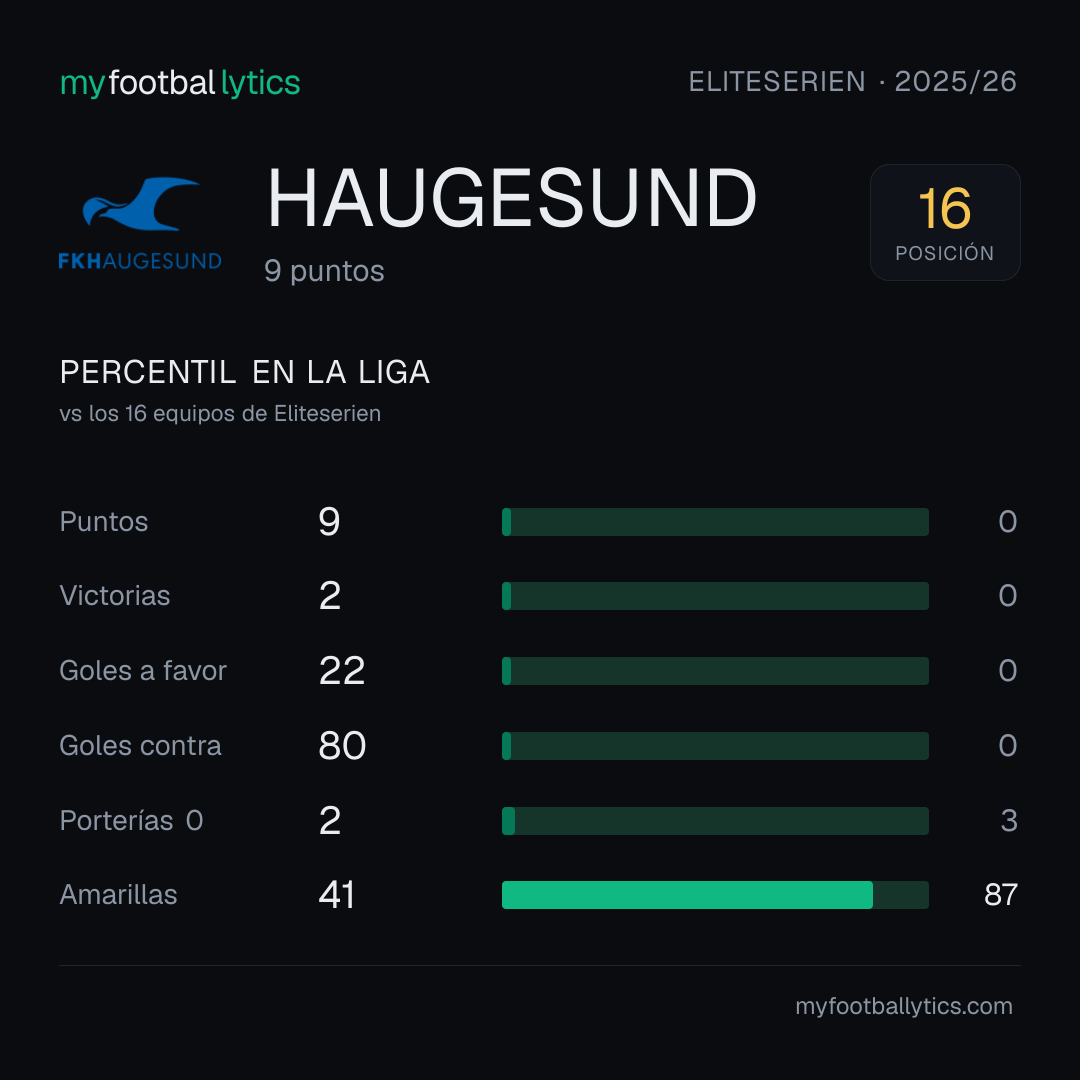The width and height of the screenshot is (1080, 1080).
Task: Click the Amarillas percentile bar
Action: click(715, 895)
